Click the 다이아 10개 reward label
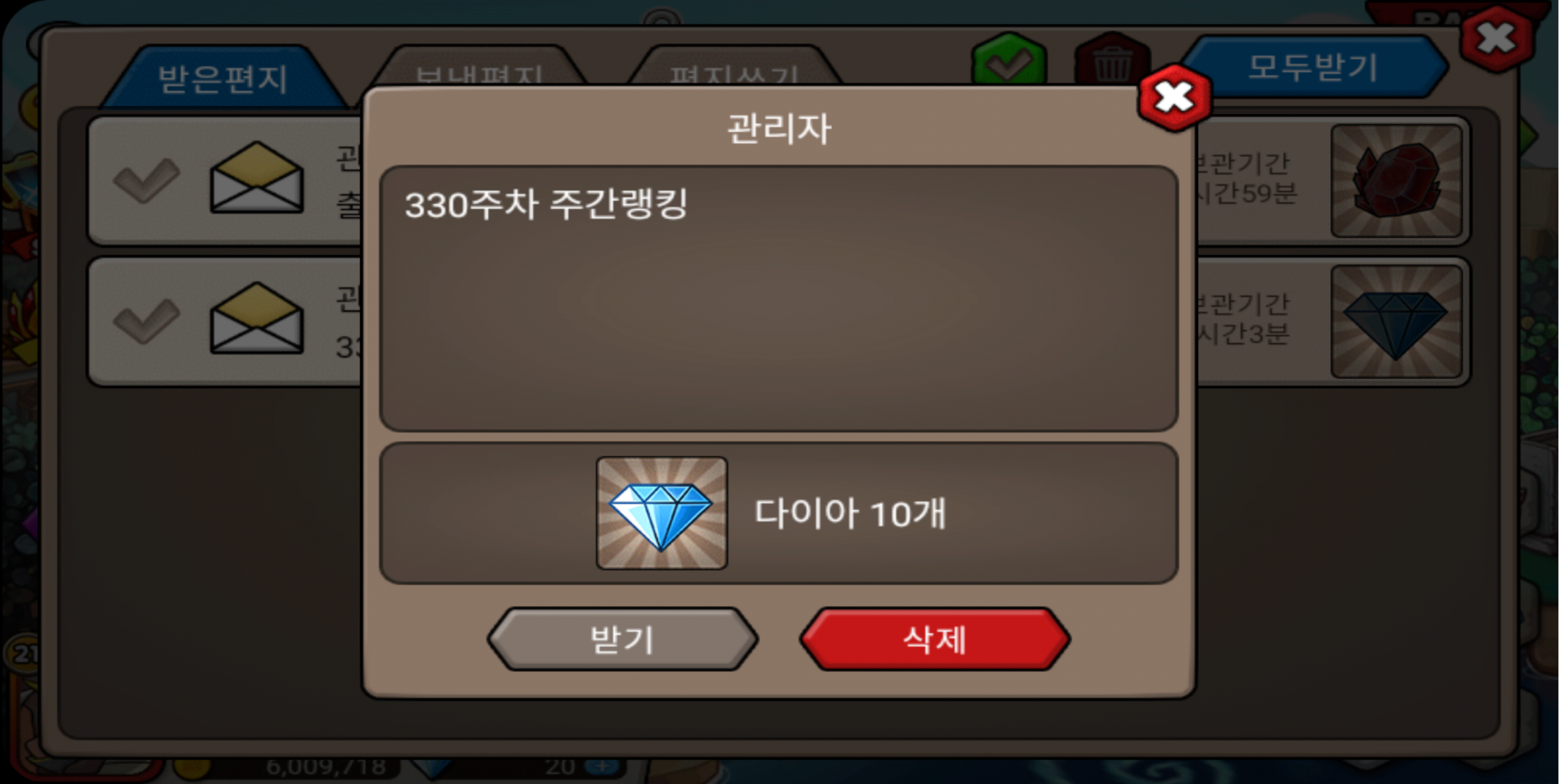Screen dimensions: 1559x784 tap(850, 513)
